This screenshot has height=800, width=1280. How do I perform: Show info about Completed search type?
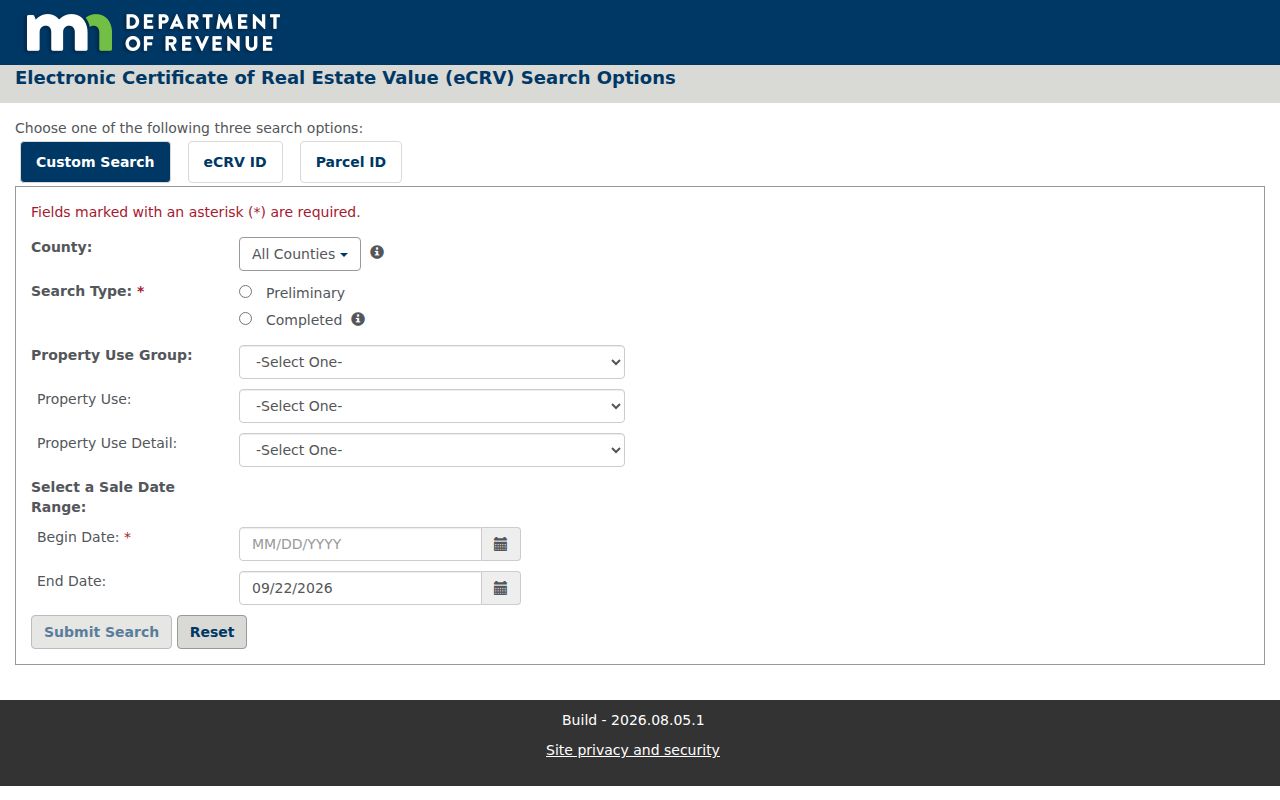358,319
